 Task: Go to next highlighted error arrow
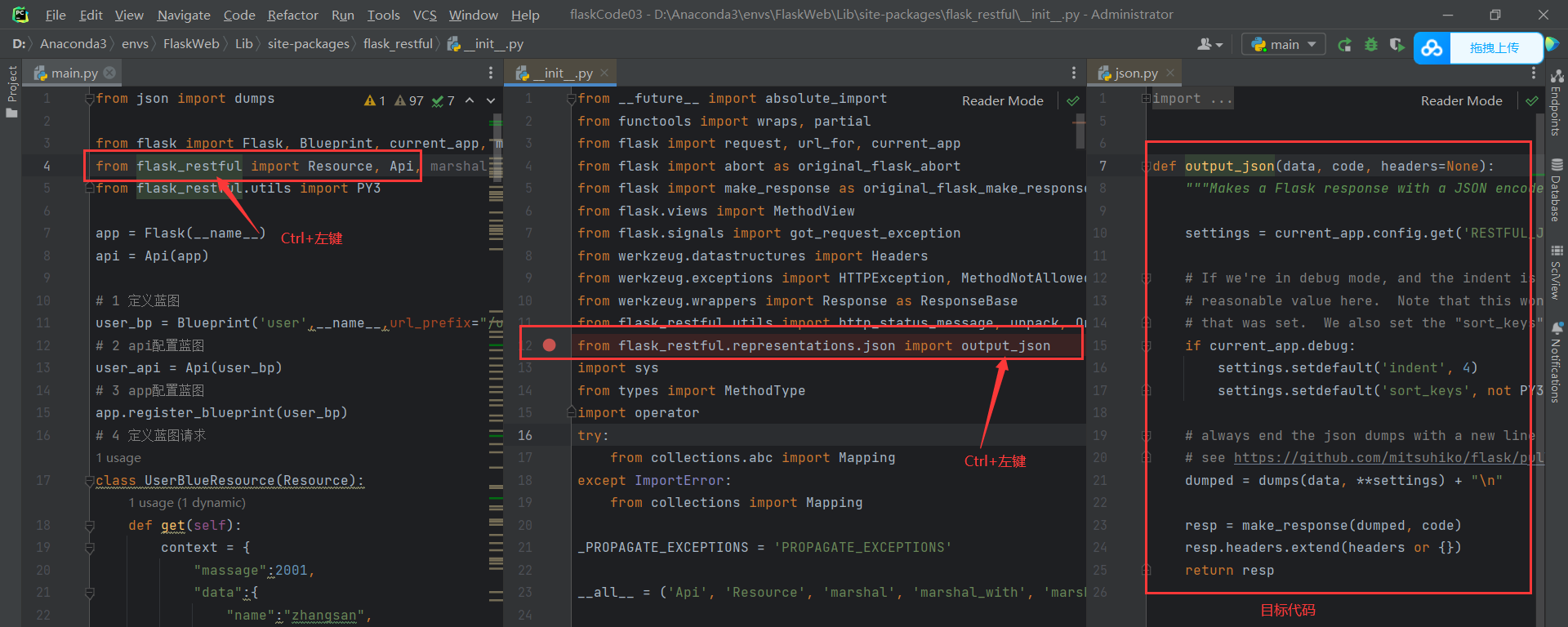[491, 100]
